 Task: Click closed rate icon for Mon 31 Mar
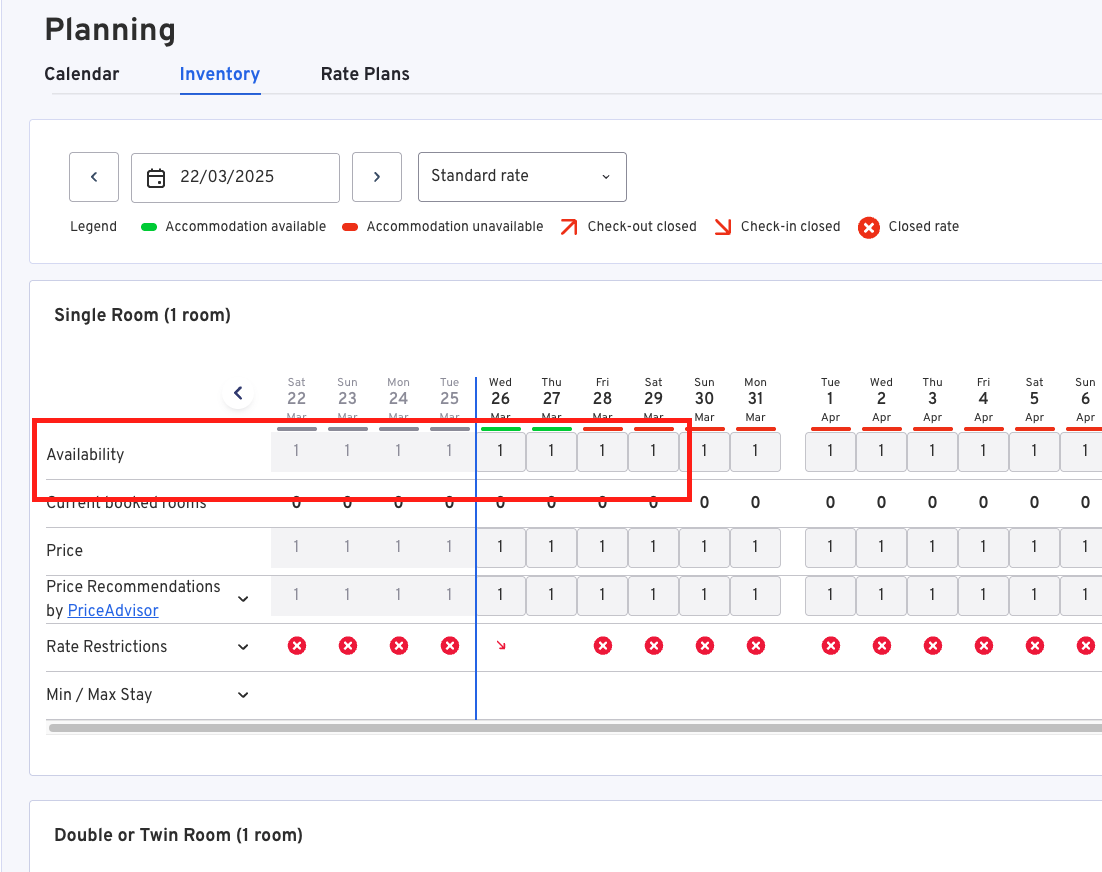tap(756, 646)
